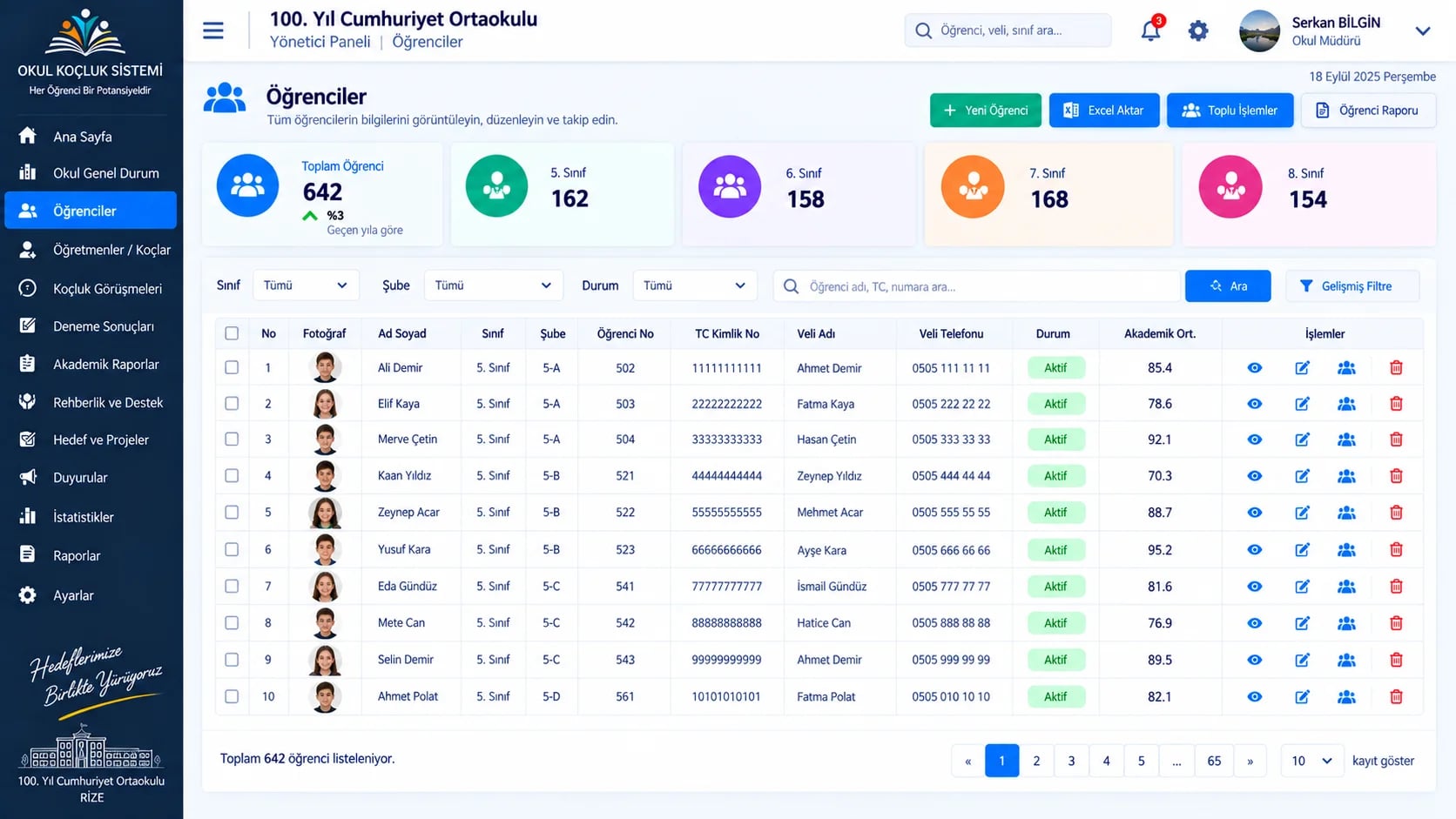View Ali Demir's details eye icon
The image size is (1456, 819).
coord(1254,368)
